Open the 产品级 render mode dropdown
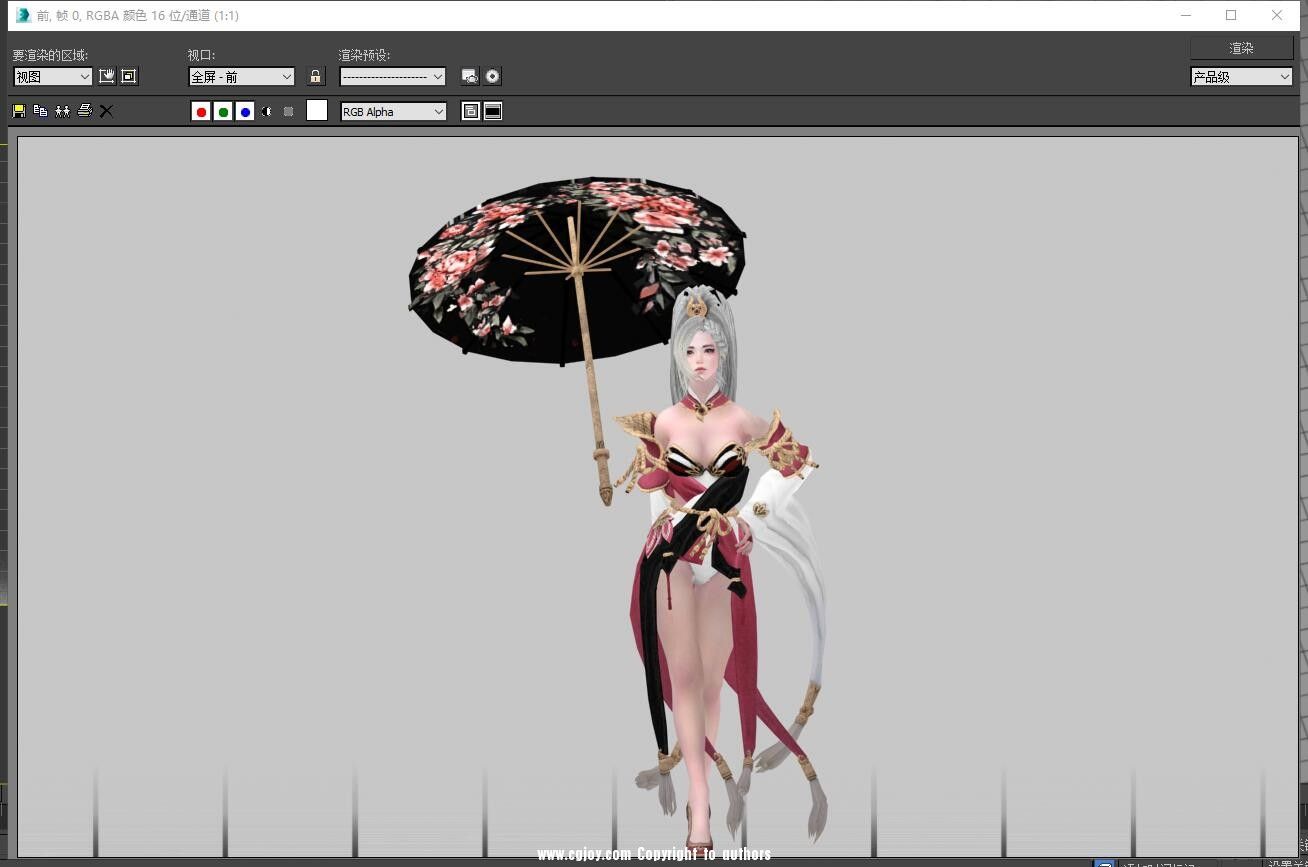The image size is (1308, 867). point(1241,76)
